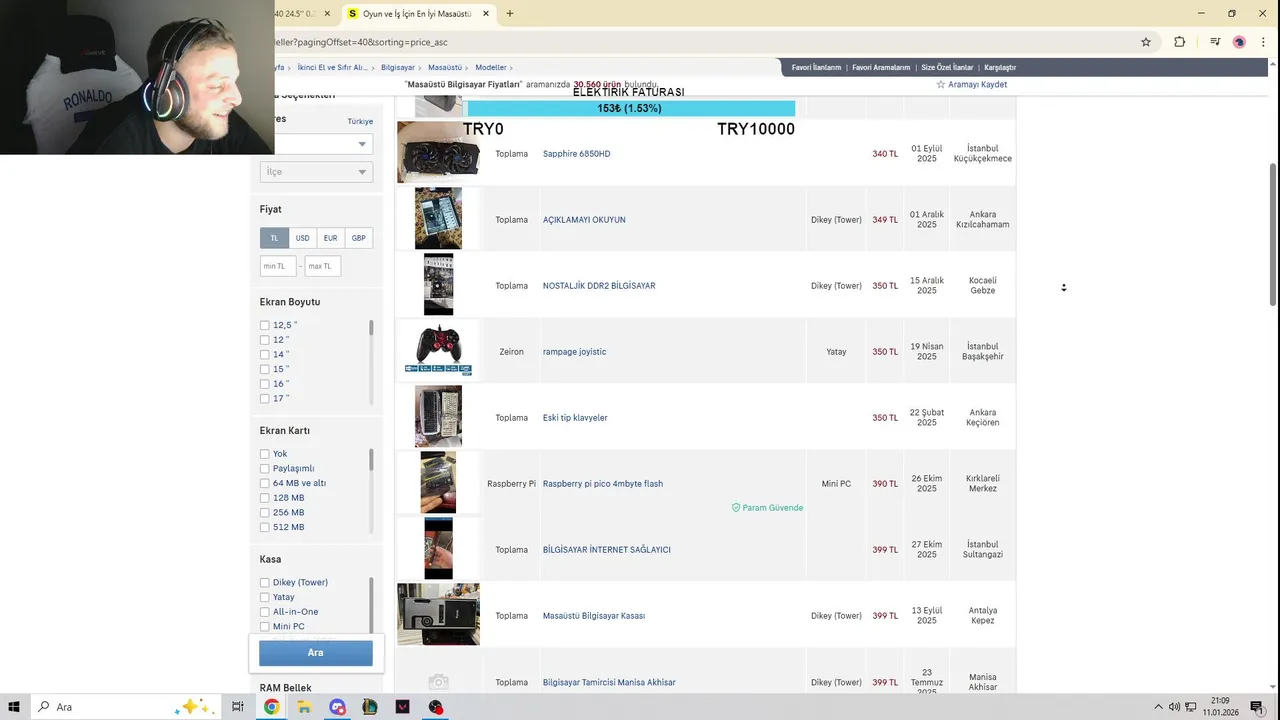Click the Sapphire 6850HD graphics card thumbnail
This screenshot has width=1280, height=720.
tap(438, 152)
